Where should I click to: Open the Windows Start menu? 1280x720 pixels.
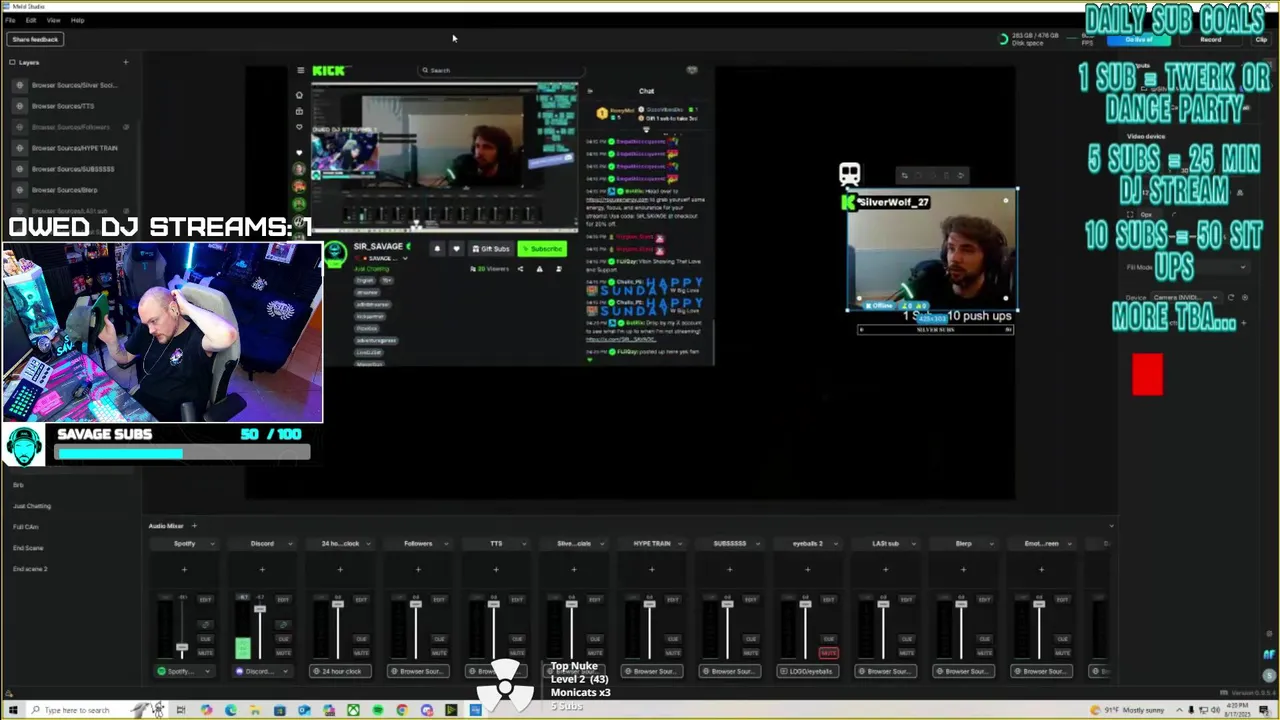point(12,710)
